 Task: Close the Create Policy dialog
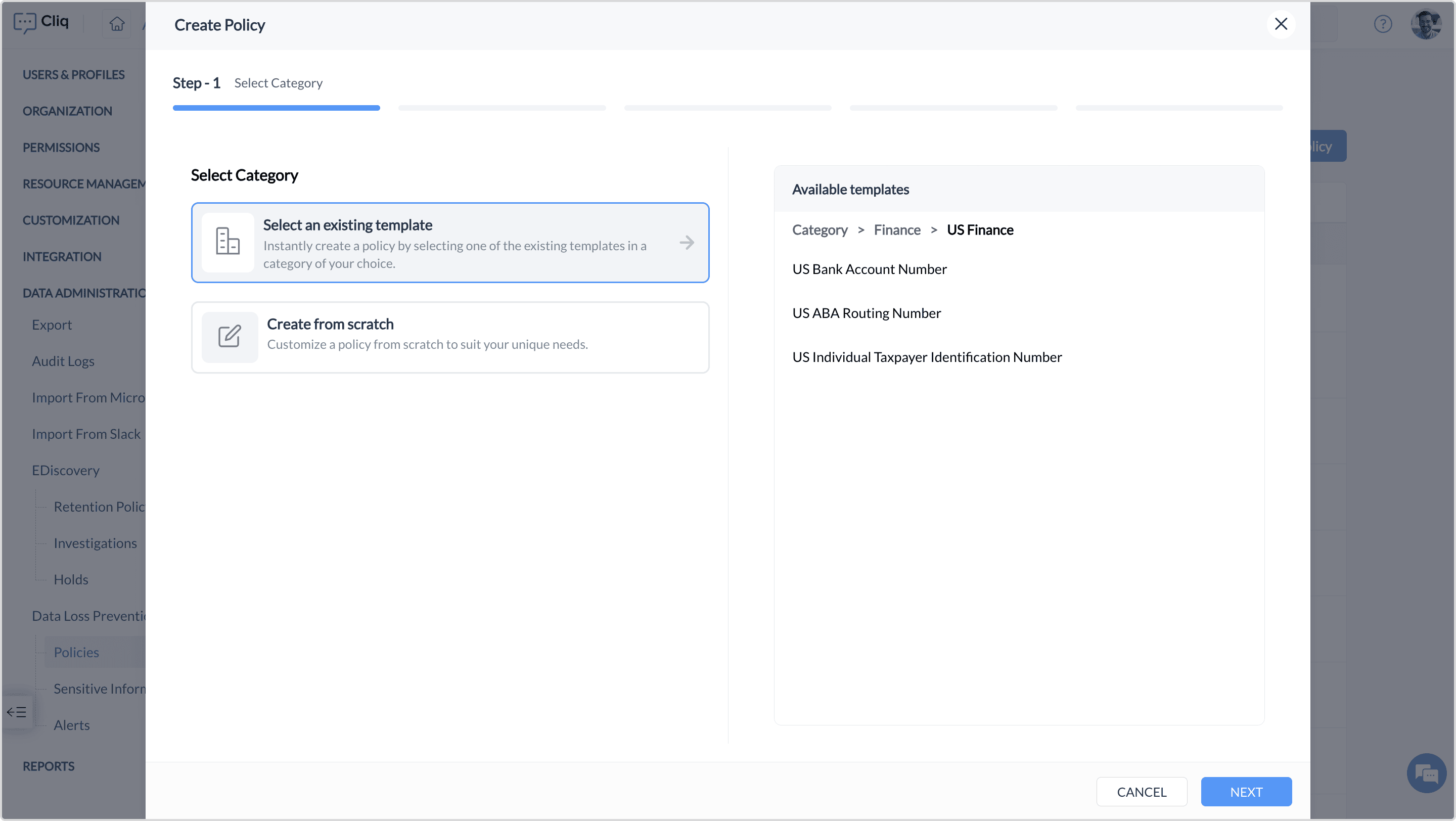1281,24
